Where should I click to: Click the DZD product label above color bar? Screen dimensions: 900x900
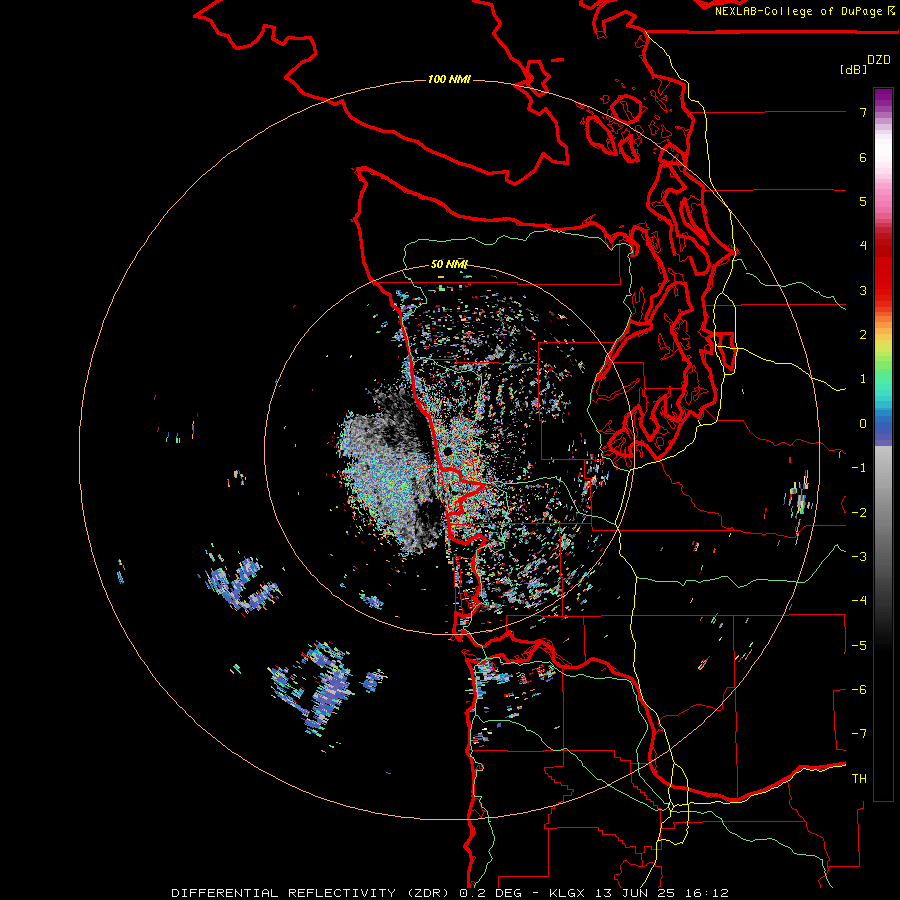point(879,59)
